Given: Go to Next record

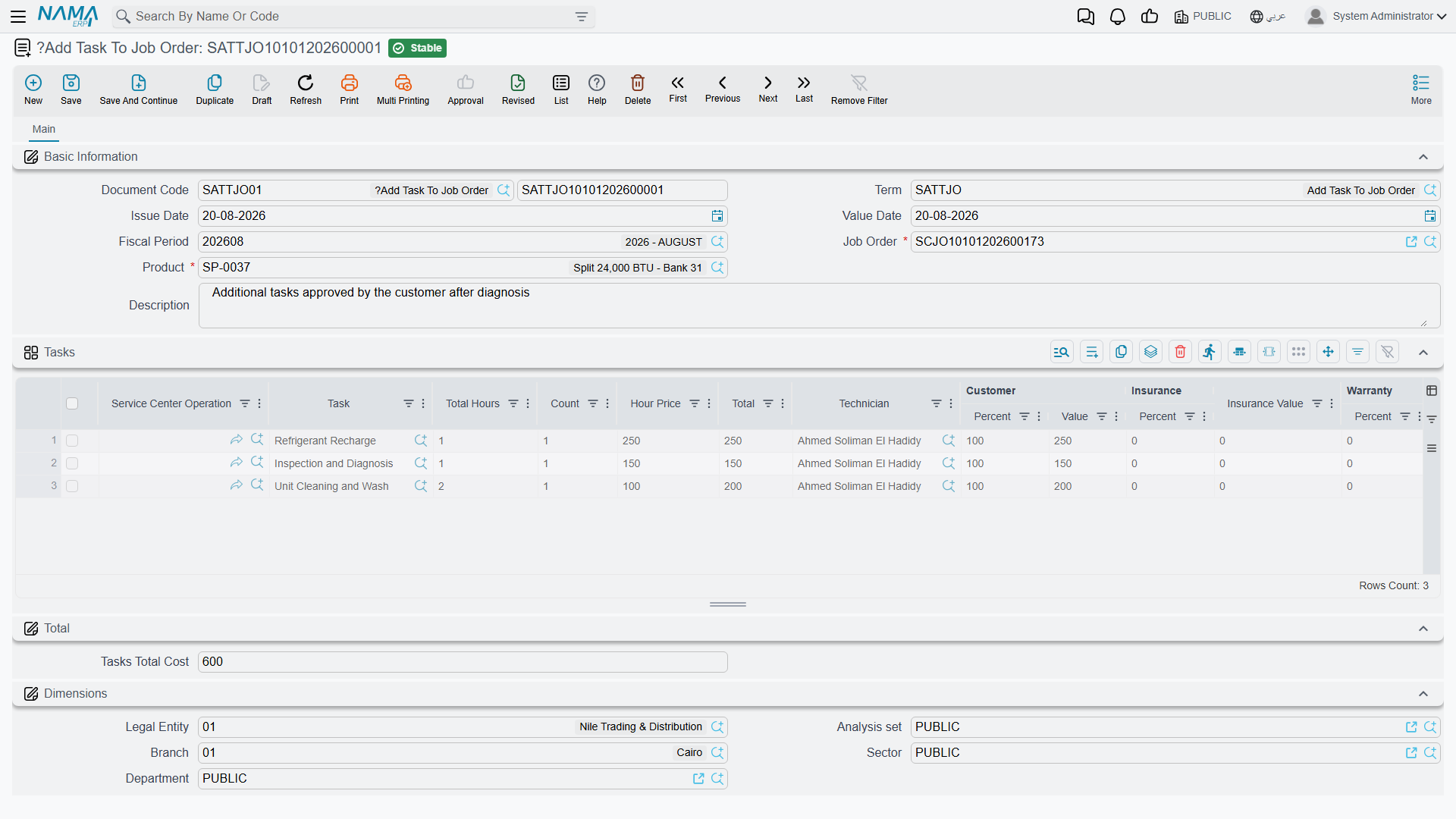Looking at the screenshot, I should pyautogui.click(x=768, y=89).
